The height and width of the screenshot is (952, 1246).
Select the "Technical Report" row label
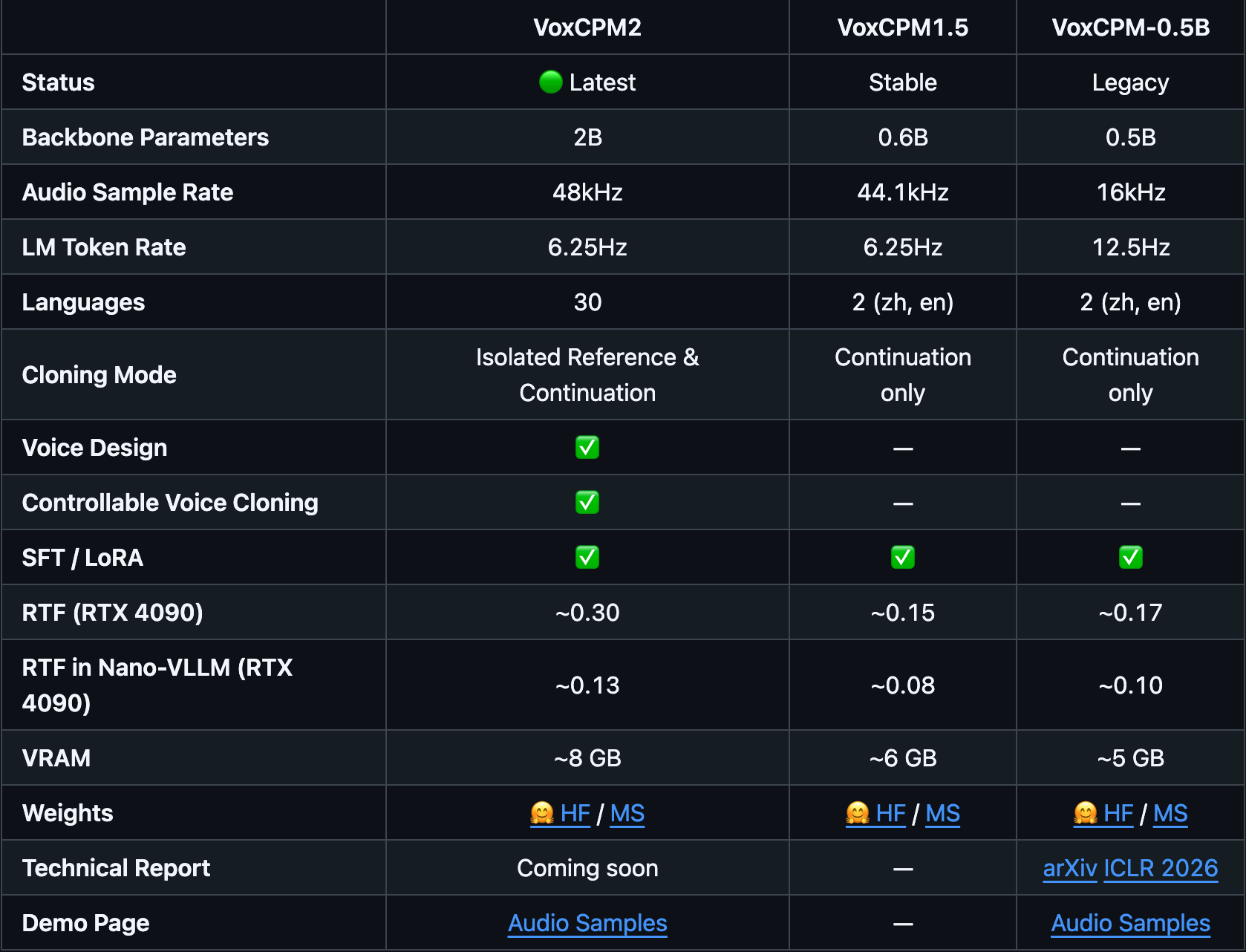click(117, 868)
